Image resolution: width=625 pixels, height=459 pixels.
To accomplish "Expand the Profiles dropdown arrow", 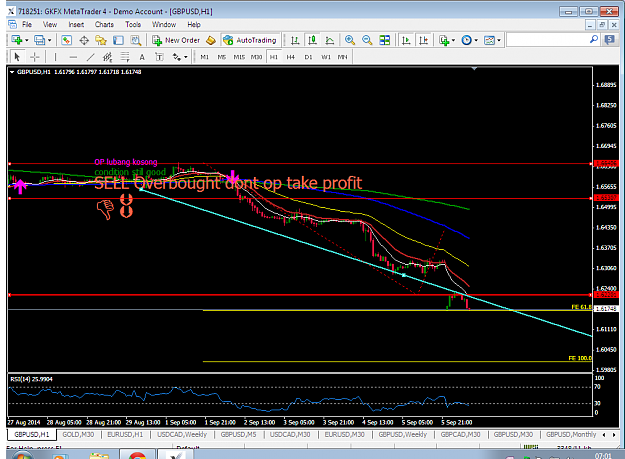I will pyautogui.click(x=49, y=40).
